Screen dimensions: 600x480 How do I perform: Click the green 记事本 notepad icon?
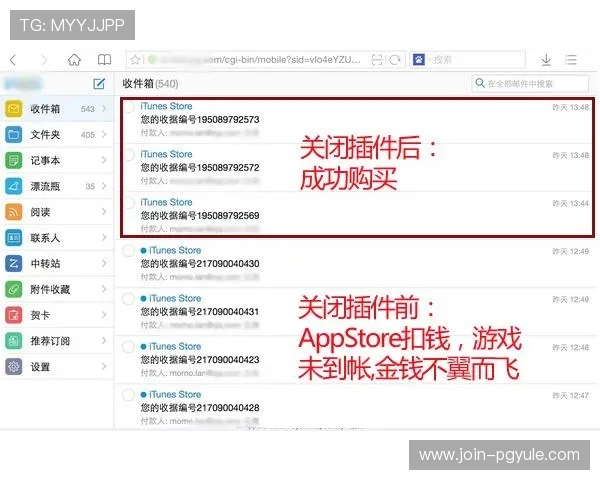[14, 160]
